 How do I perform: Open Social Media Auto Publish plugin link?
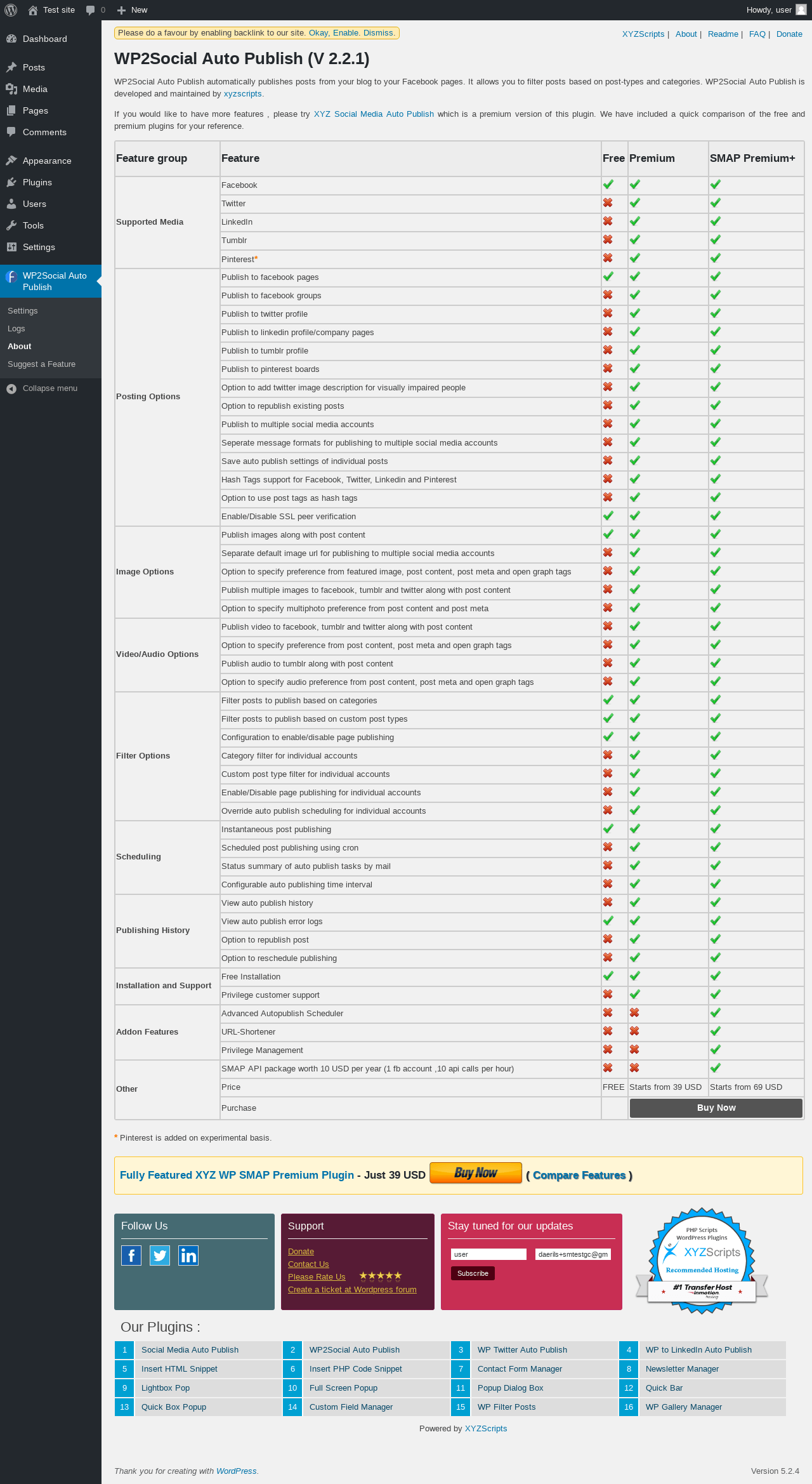click(x=190, y=1350)
